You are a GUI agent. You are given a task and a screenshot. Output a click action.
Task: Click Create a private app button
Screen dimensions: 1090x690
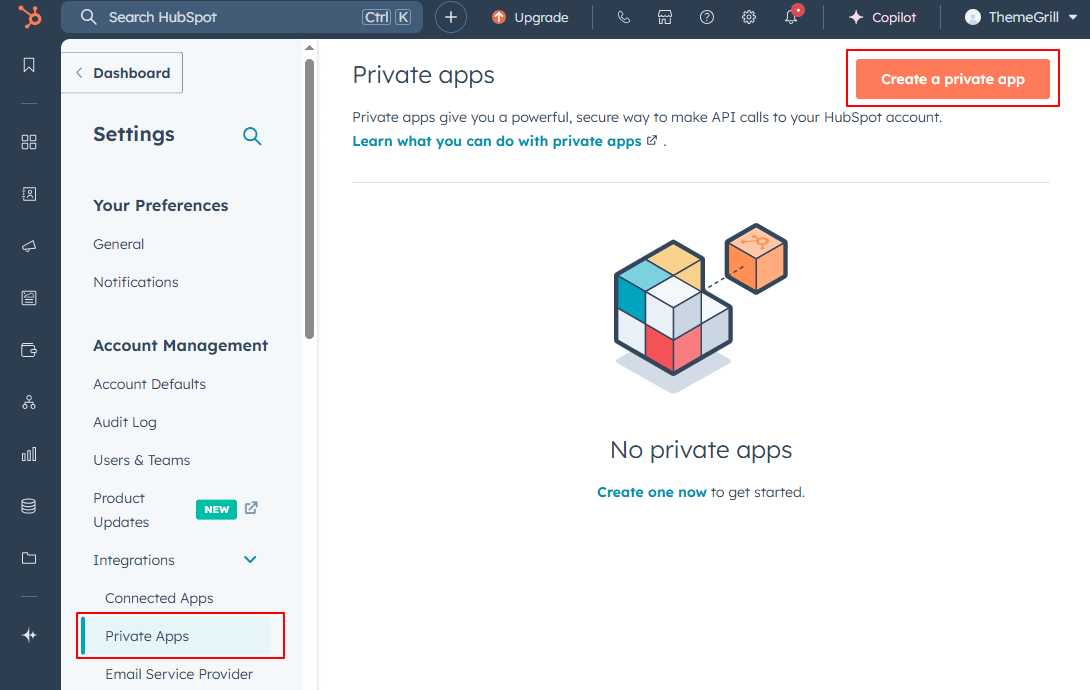(x=952, y=79)
